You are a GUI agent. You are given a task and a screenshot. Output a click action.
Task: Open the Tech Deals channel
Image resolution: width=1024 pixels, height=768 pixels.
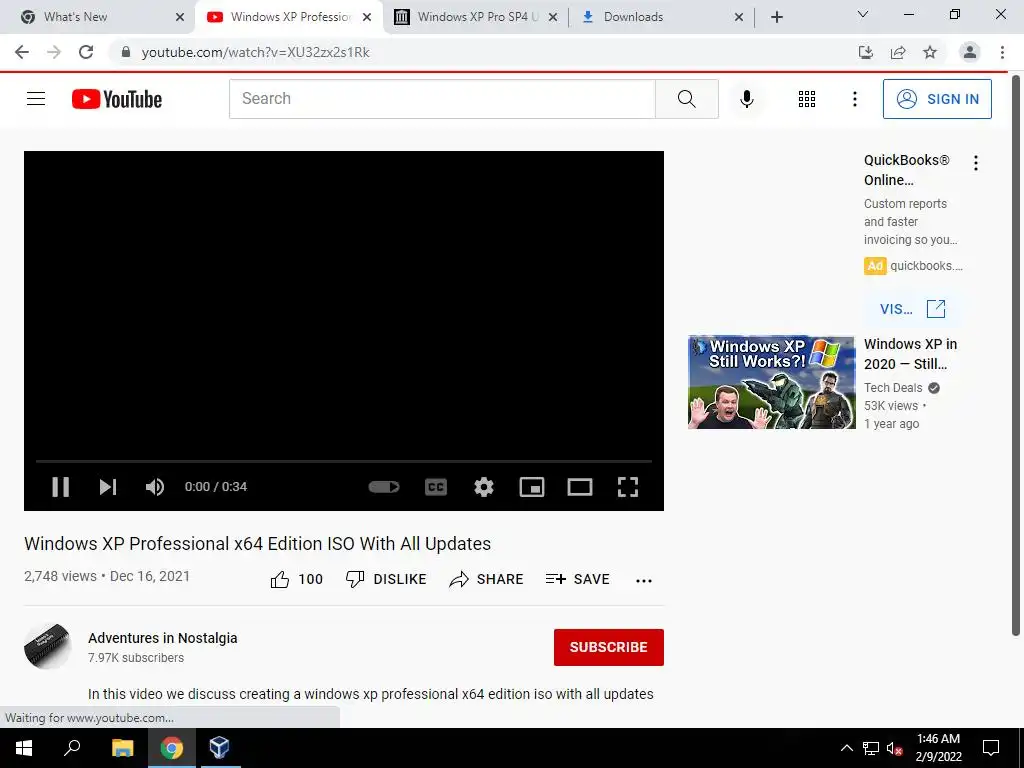893,388
